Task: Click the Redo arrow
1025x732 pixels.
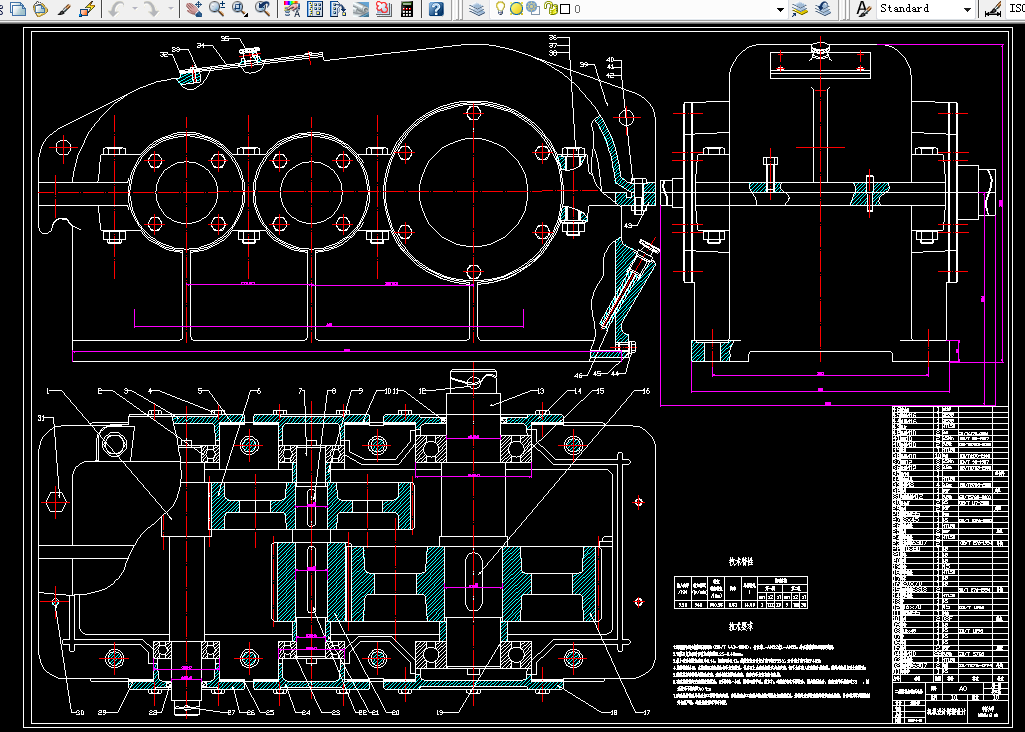Action: tap(152, 8)
